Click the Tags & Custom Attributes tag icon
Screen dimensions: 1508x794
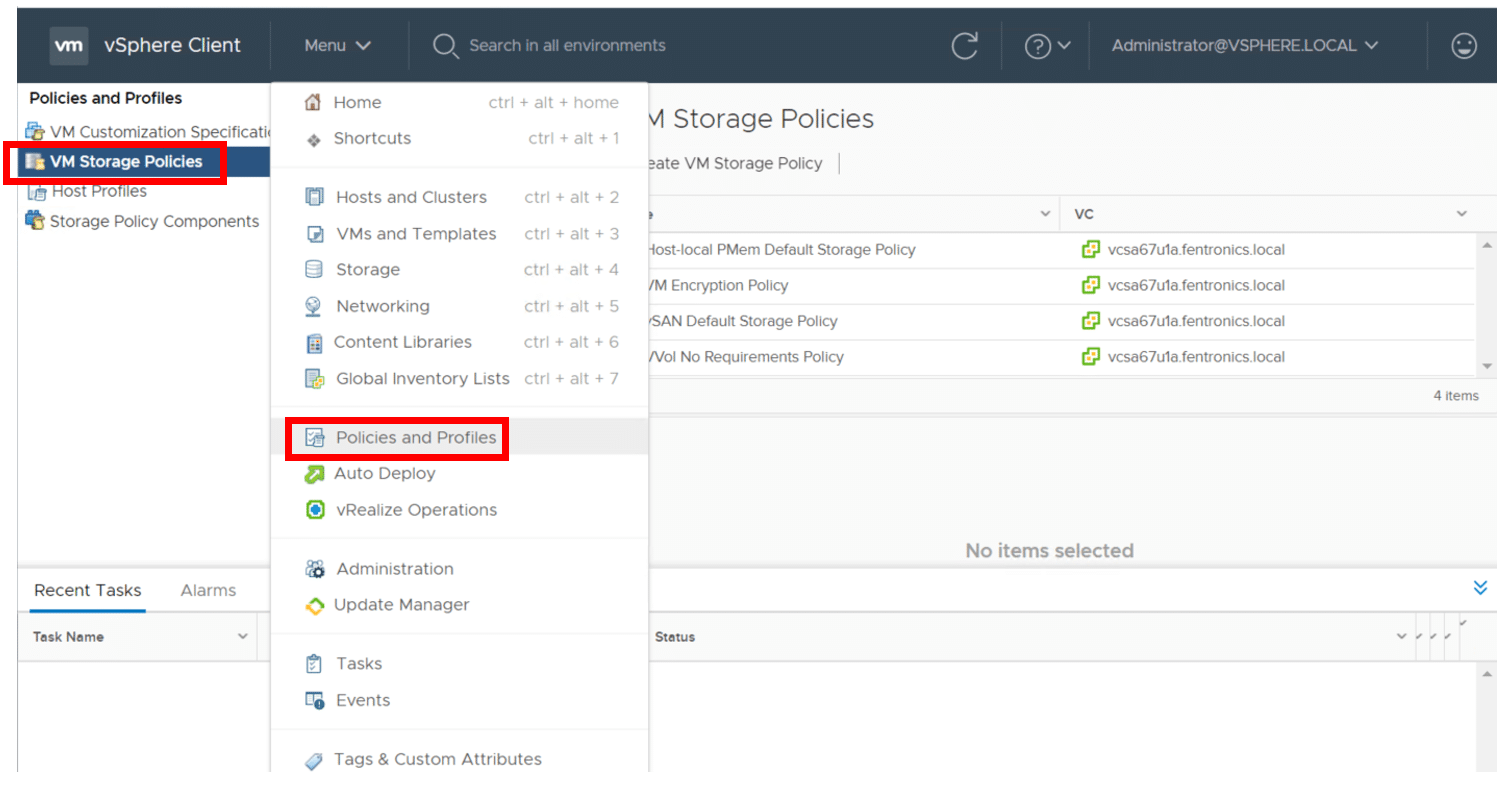point(314,760)
